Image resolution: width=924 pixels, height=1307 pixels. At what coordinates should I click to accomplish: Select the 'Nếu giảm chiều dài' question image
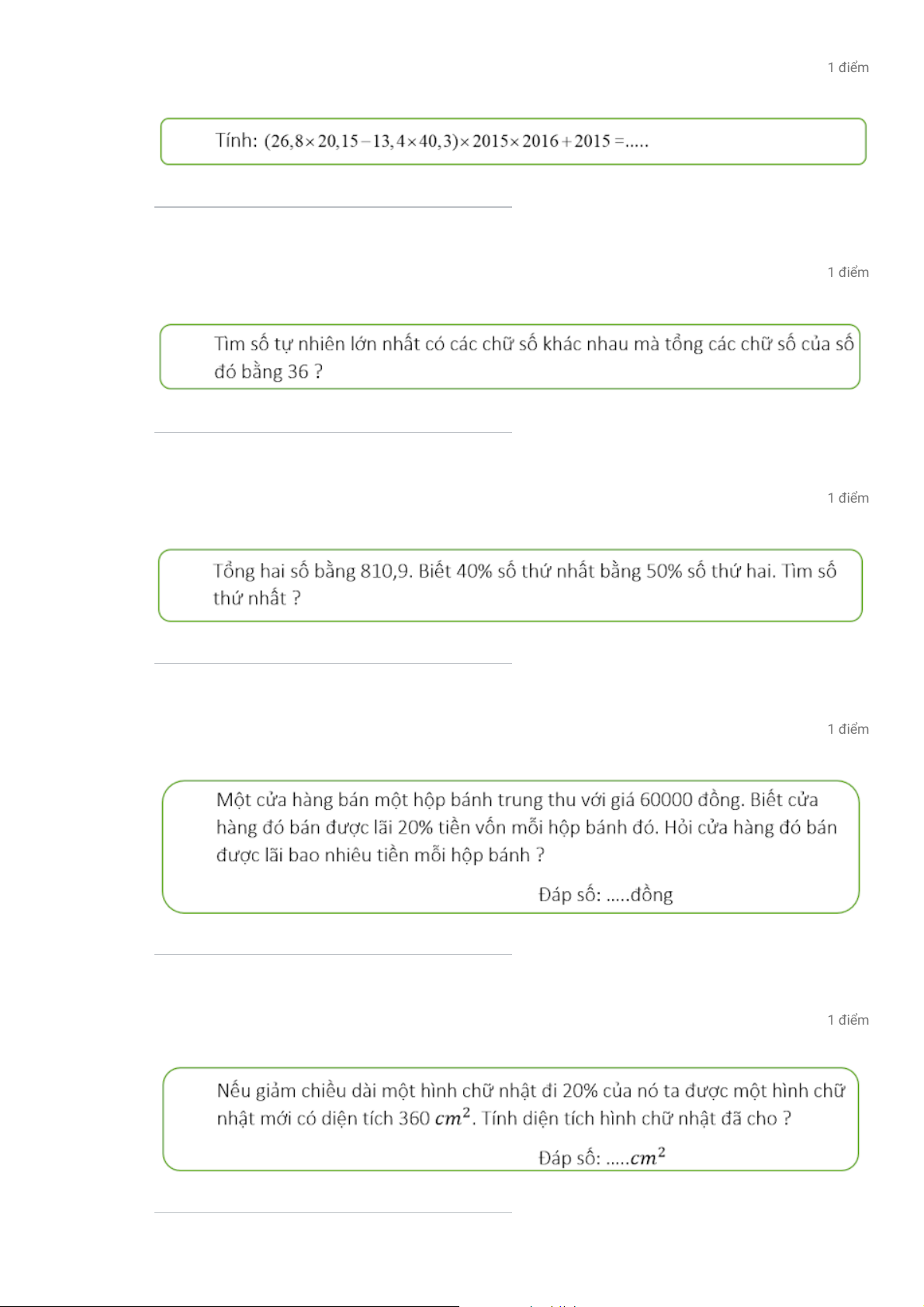tap(510, 1119)
